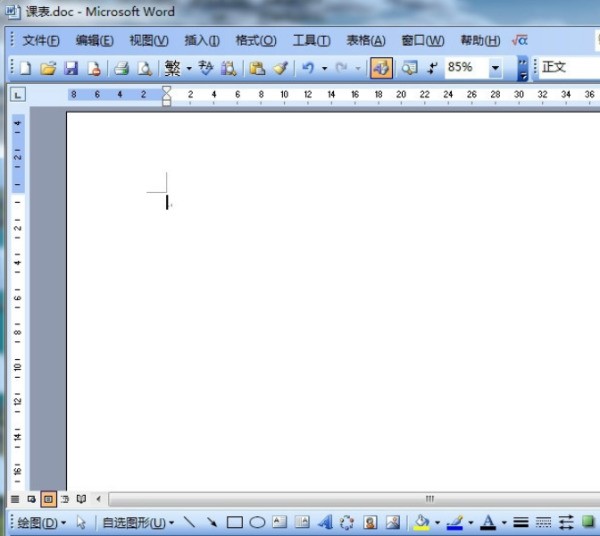600x536 pixels.
Task: Insert WordArt from drawing toolbar
Action: click(325, 522)
